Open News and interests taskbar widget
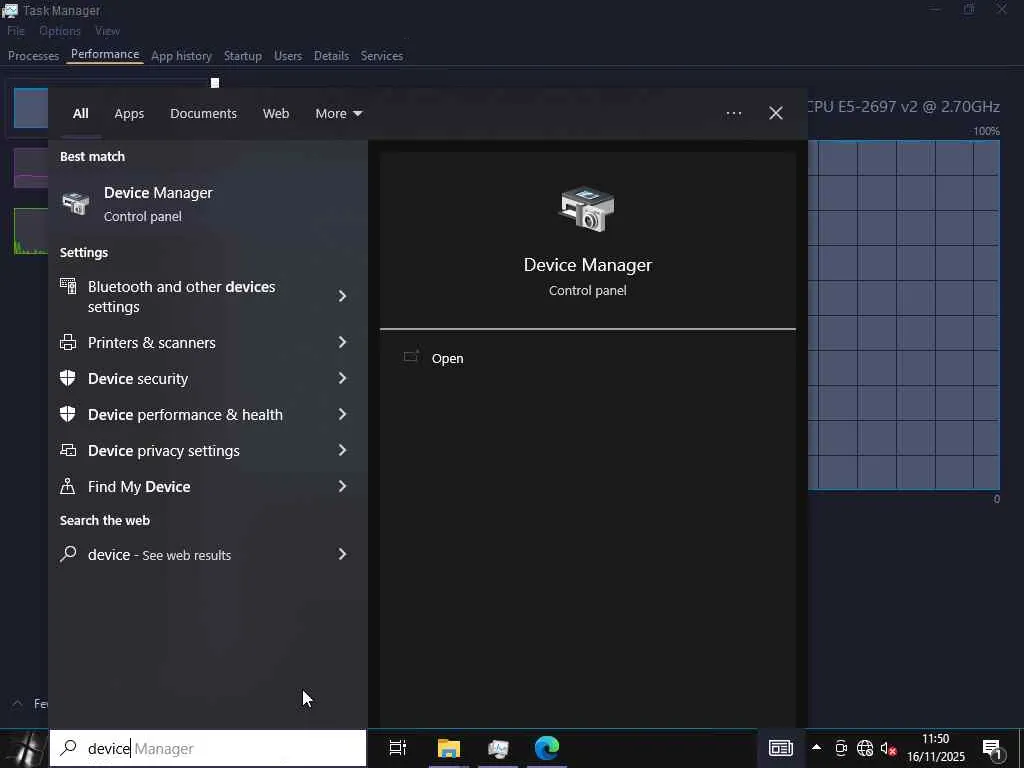Screen dimensions: 1024x768 tap(780, 748)
